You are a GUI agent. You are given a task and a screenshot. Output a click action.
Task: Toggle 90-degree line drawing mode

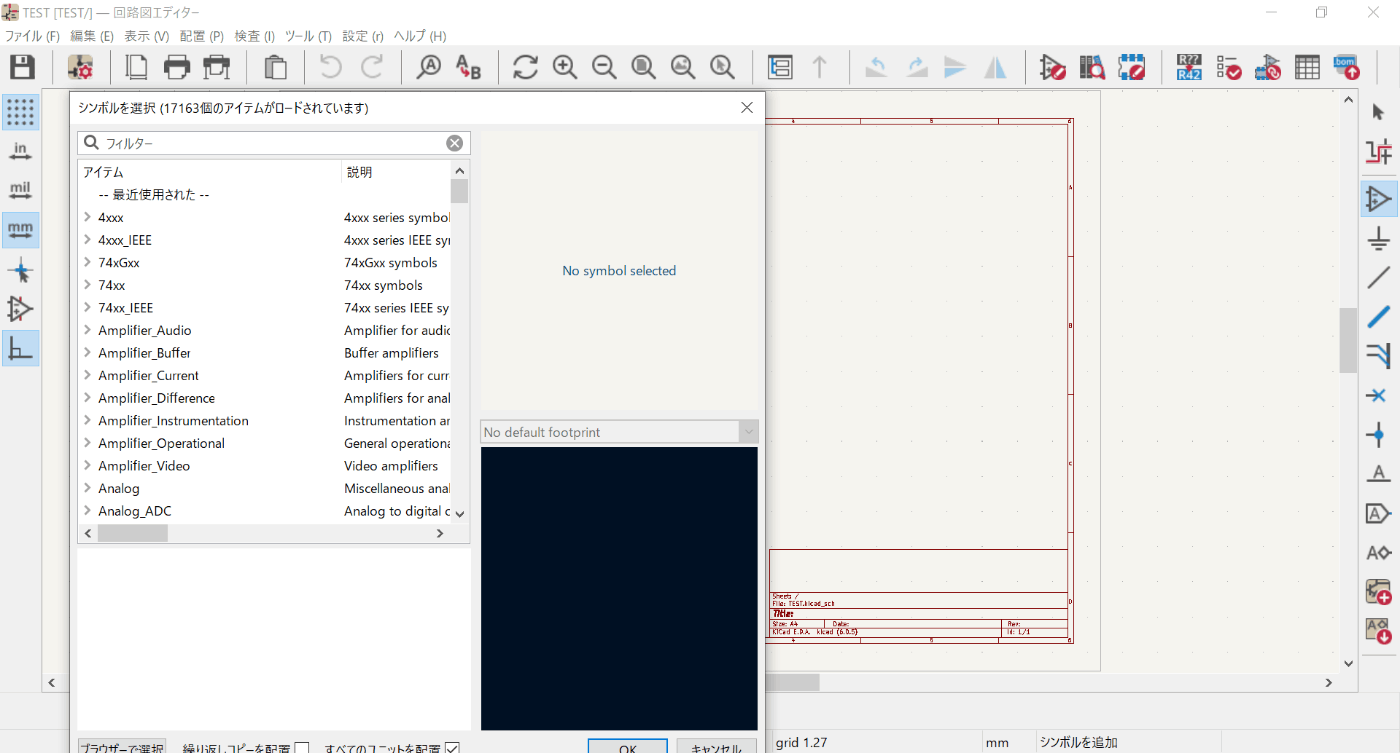tap(21, 348)
